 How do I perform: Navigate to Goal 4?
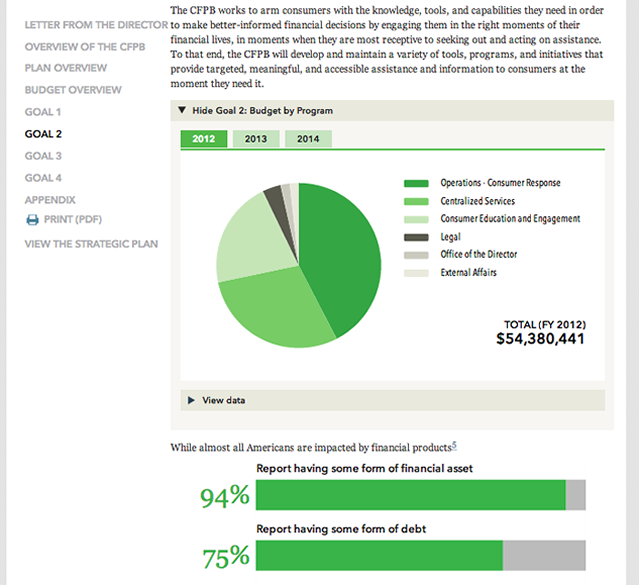point(43,178)
